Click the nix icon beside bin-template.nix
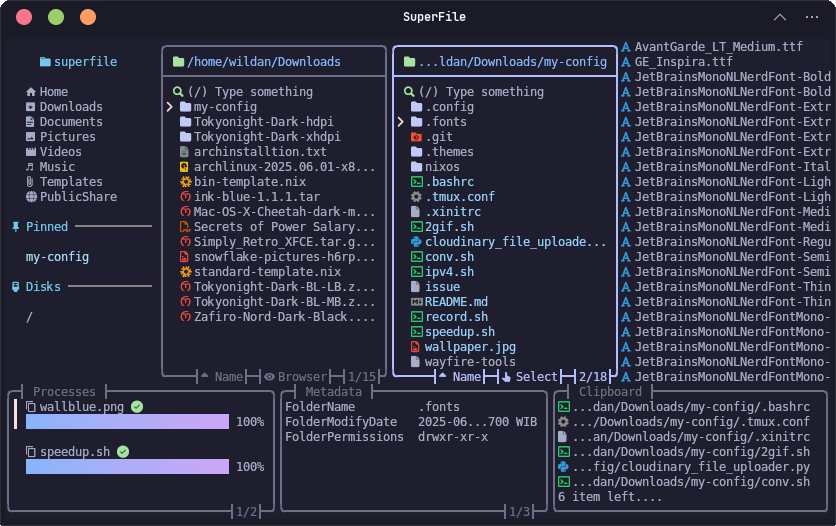Screen dimensions: 836x526 click(x=186, y=182)
